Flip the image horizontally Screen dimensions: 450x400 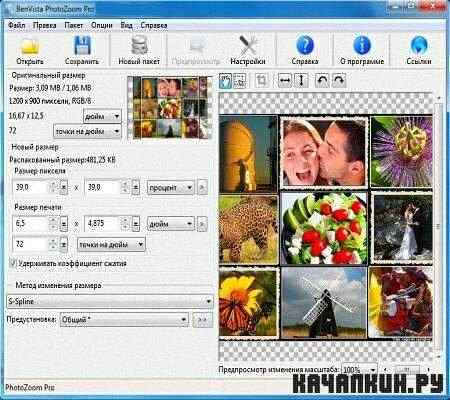pos(285,81)
